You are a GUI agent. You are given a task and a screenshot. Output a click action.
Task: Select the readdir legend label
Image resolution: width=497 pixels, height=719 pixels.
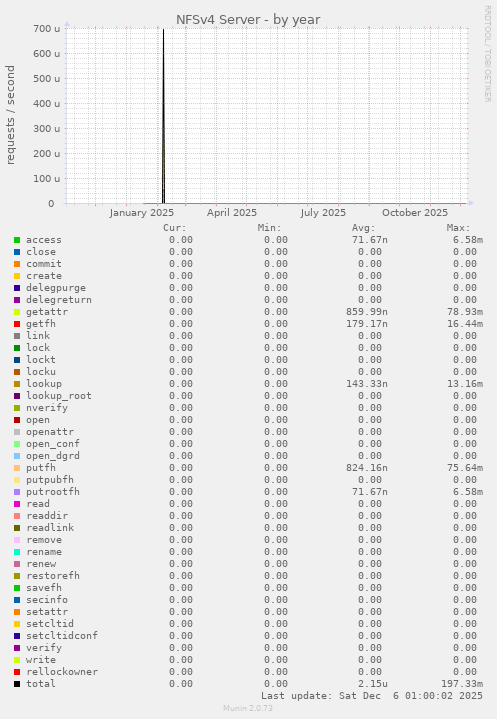[47, 516]
